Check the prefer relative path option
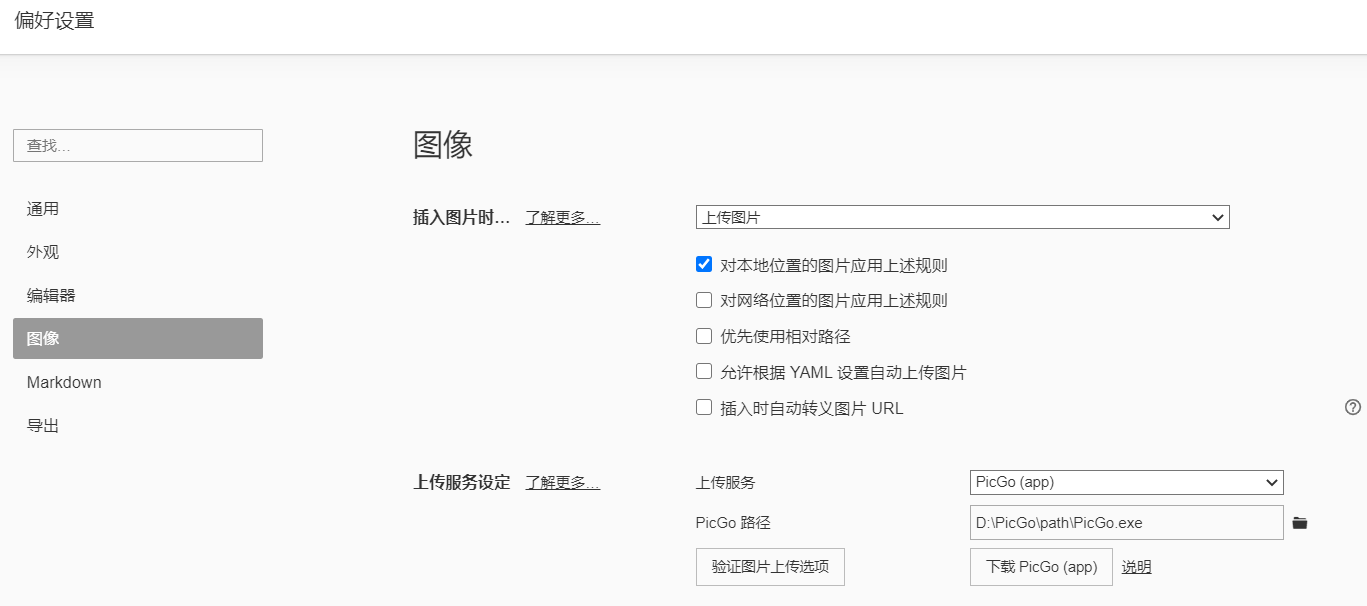 point(704,336)
